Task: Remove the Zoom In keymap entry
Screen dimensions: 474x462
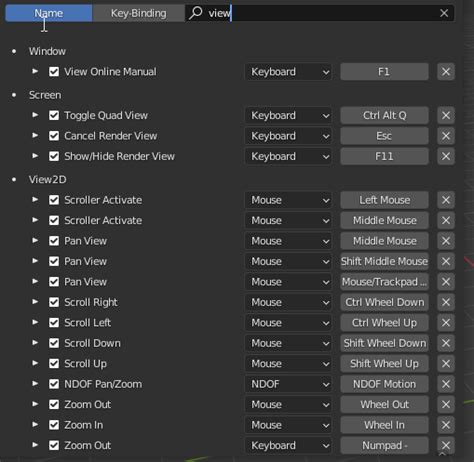Action: [446, 425]
